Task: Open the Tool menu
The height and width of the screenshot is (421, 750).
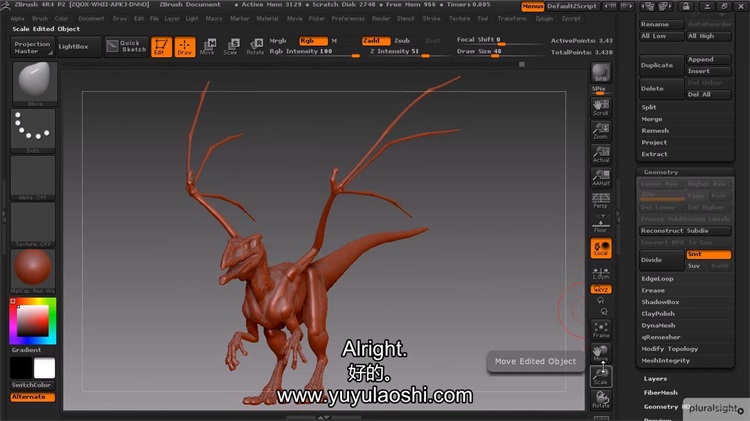Action: point(483,19)
